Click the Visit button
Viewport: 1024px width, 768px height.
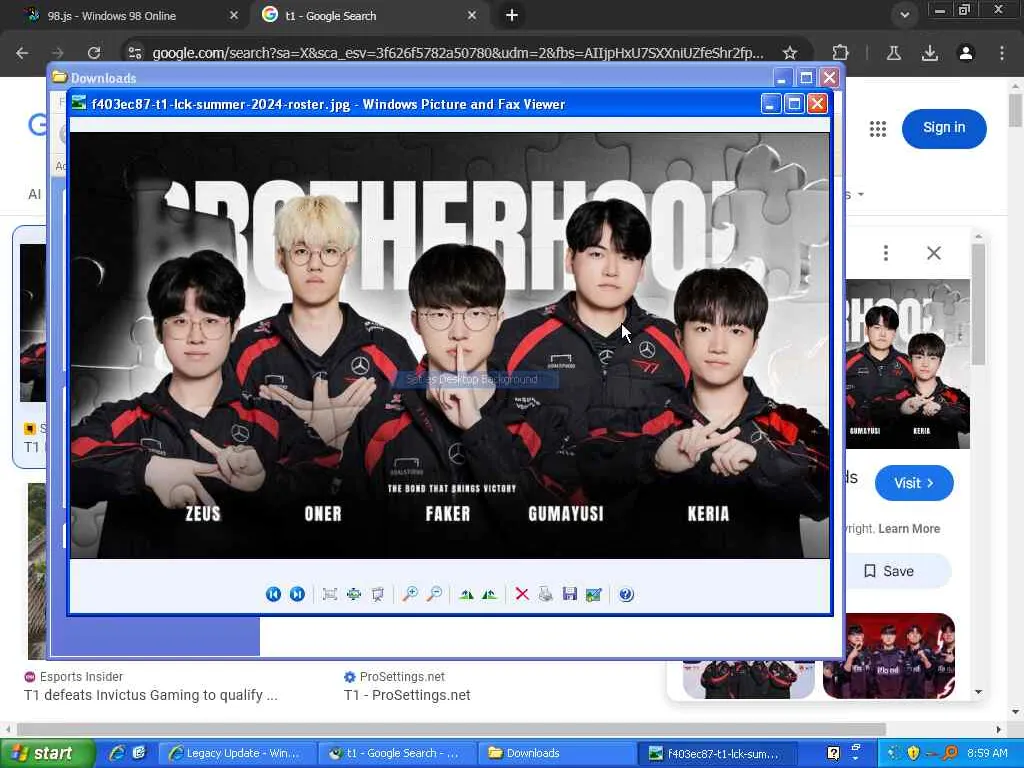click(914, 483)
